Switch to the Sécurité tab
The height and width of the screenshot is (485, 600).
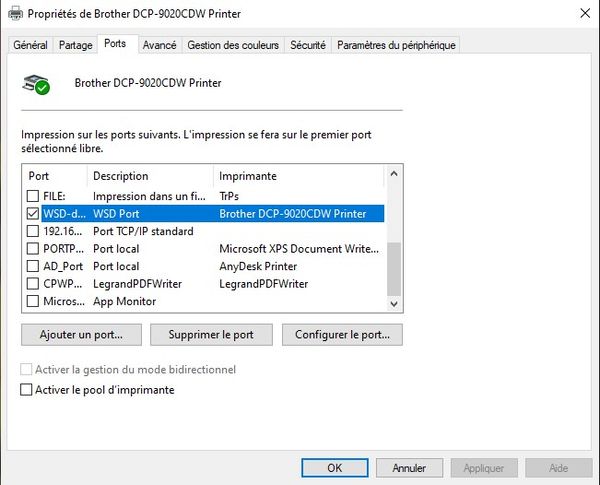(x=308, y=45)
